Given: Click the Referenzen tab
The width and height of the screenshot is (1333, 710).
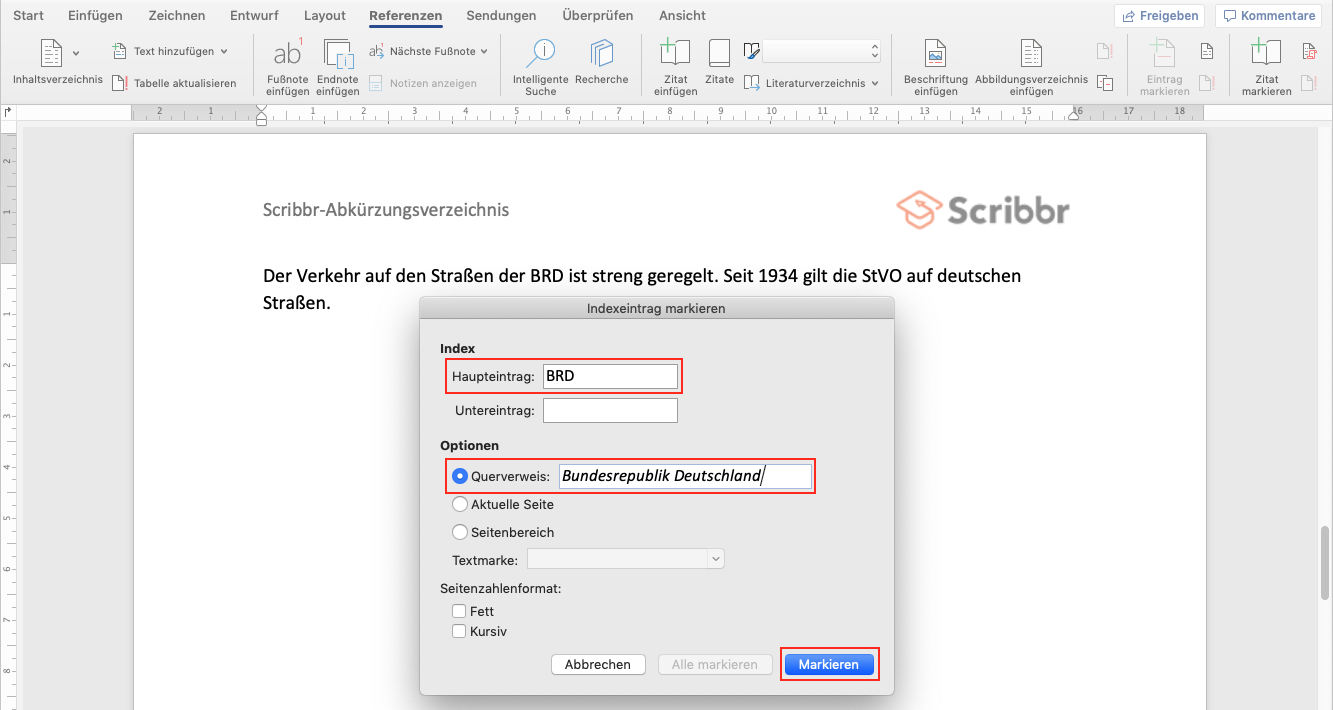Looking at the screenshot, I should click(x=405, y=15).
